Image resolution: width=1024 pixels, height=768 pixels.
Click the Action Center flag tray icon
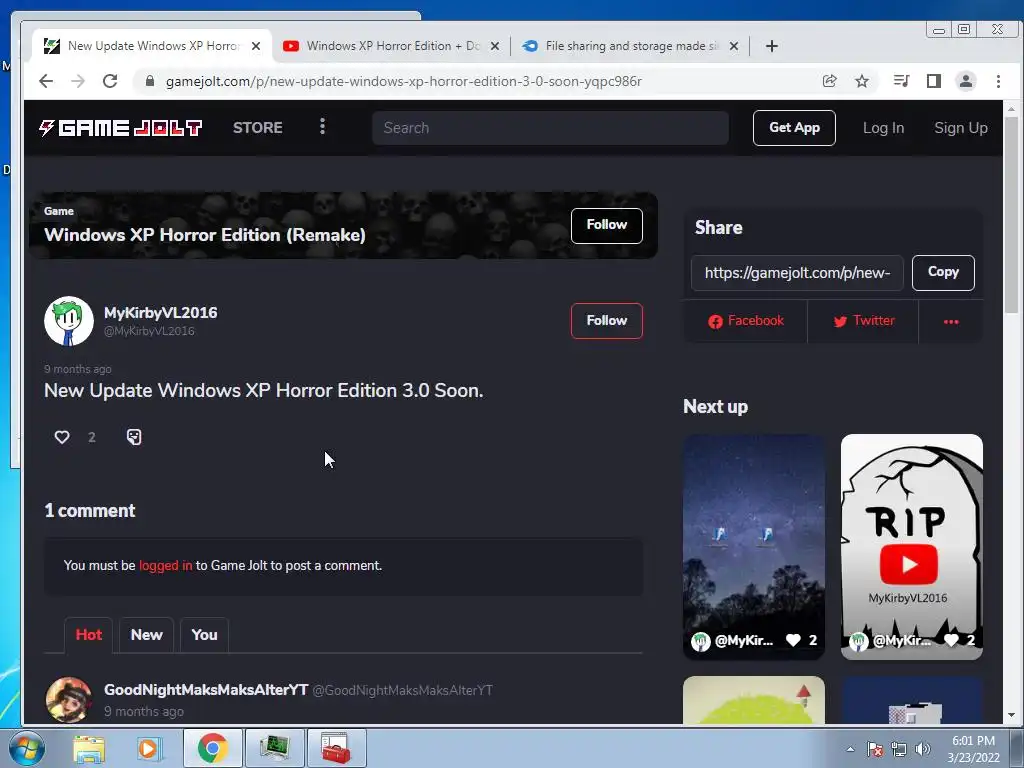tap(875, 749)
